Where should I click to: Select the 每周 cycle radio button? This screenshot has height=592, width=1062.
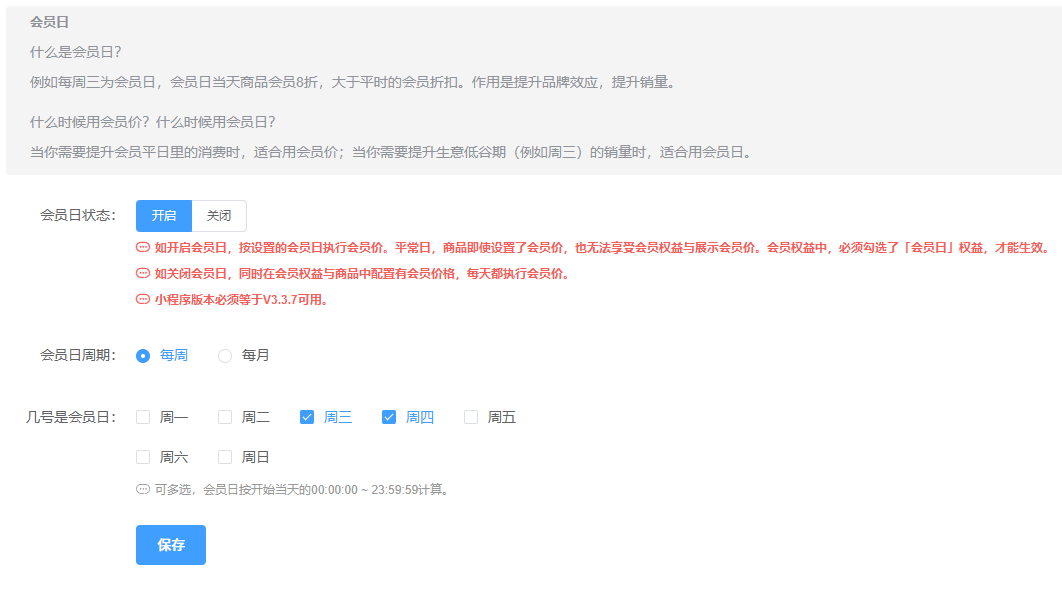143,356
